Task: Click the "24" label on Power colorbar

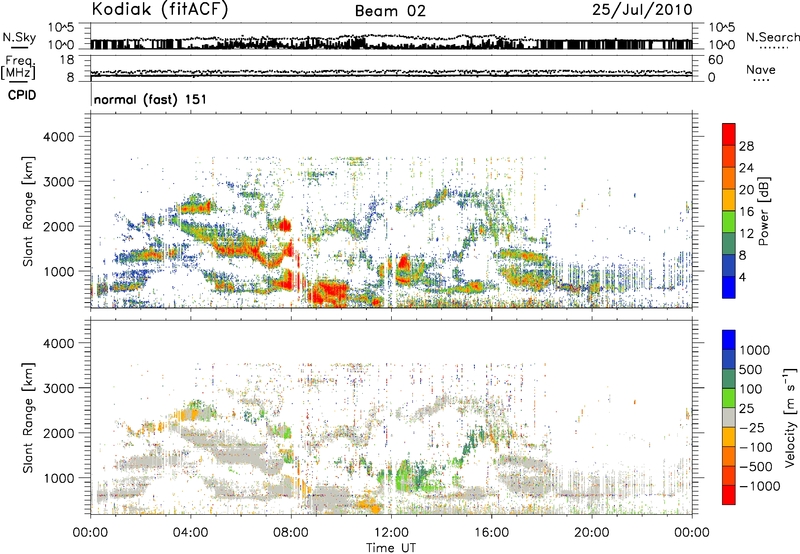Action: 746,168
